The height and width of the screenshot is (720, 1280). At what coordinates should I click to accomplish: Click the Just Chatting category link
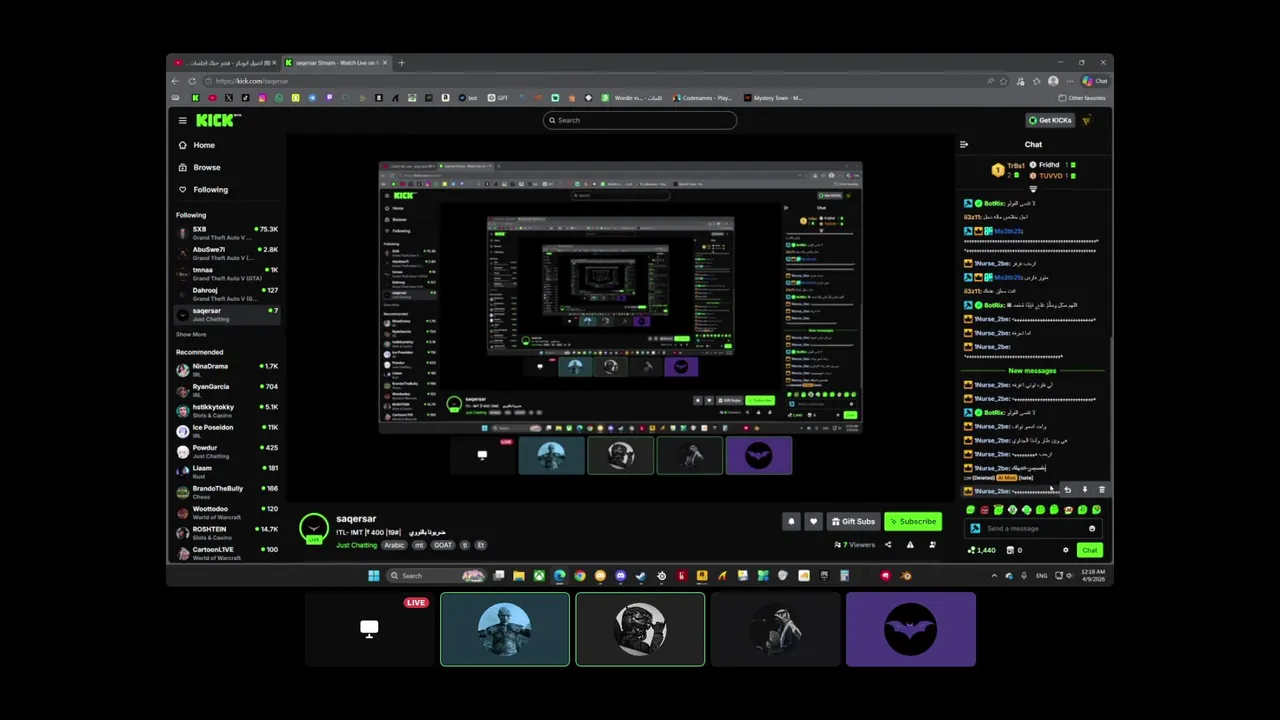[356, 545]
